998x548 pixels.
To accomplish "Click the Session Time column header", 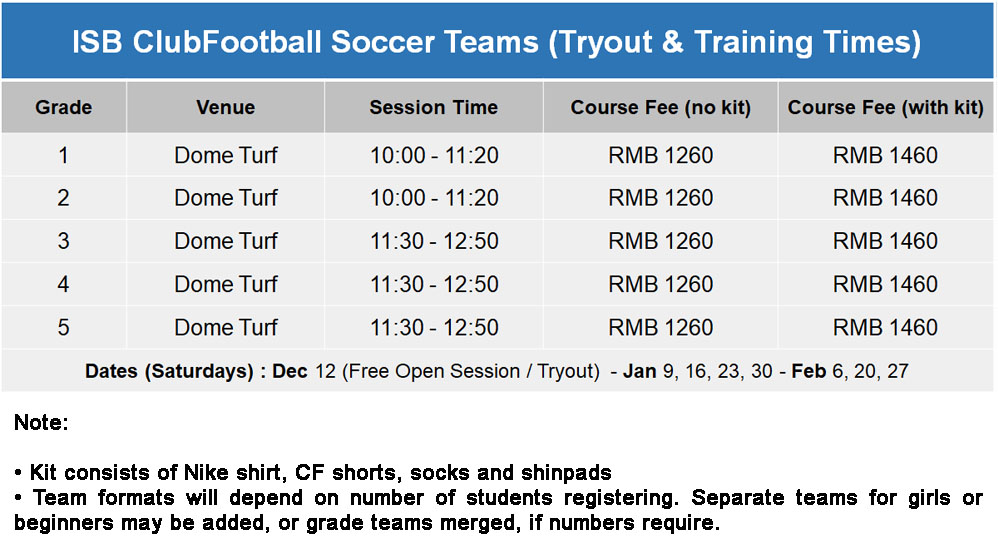I will tap(433, 108).
